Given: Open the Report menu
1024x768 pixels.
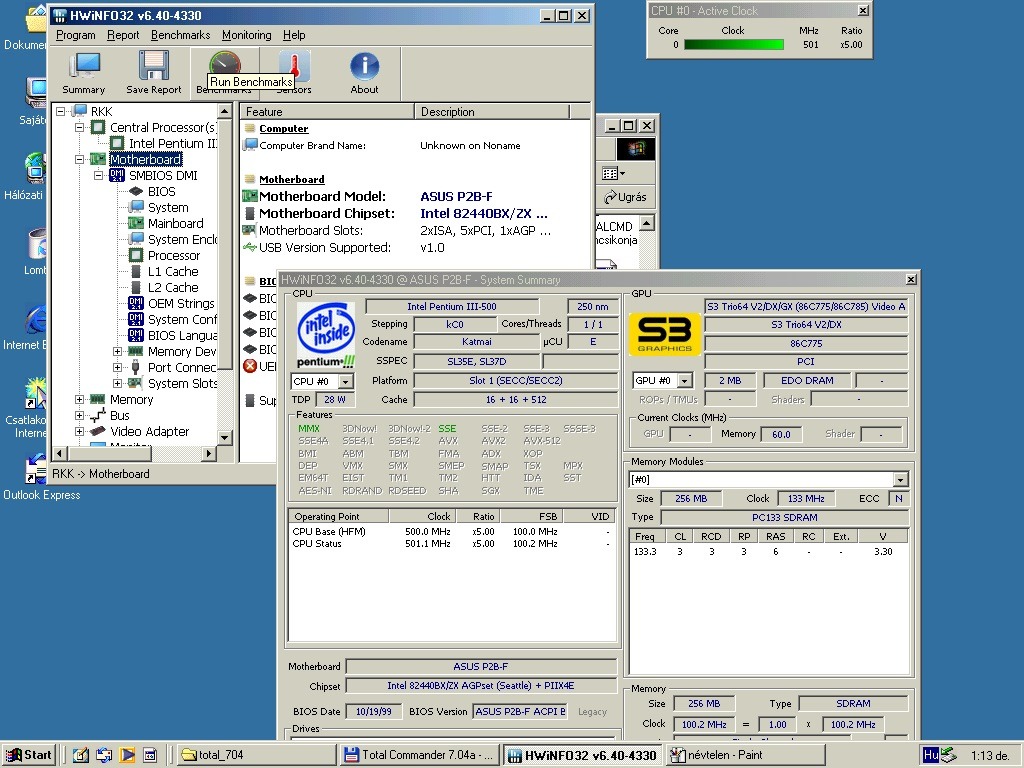Looking at the screenshot, I should [123, 35].
